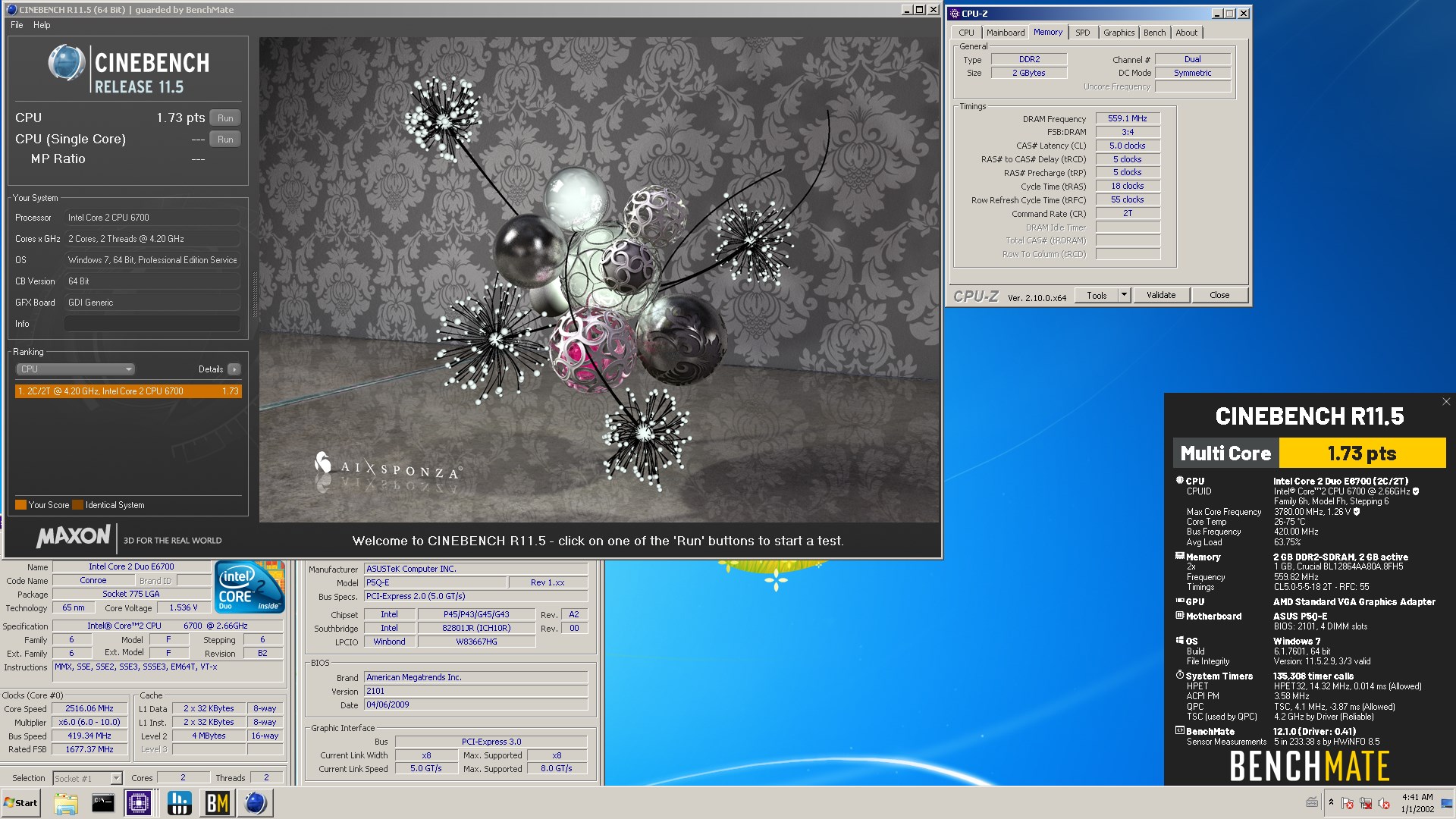The width and height of the screenshot is (1456, 819).
Task: Click the Tools button in CPU-Z
Action: coord(1097,296)
